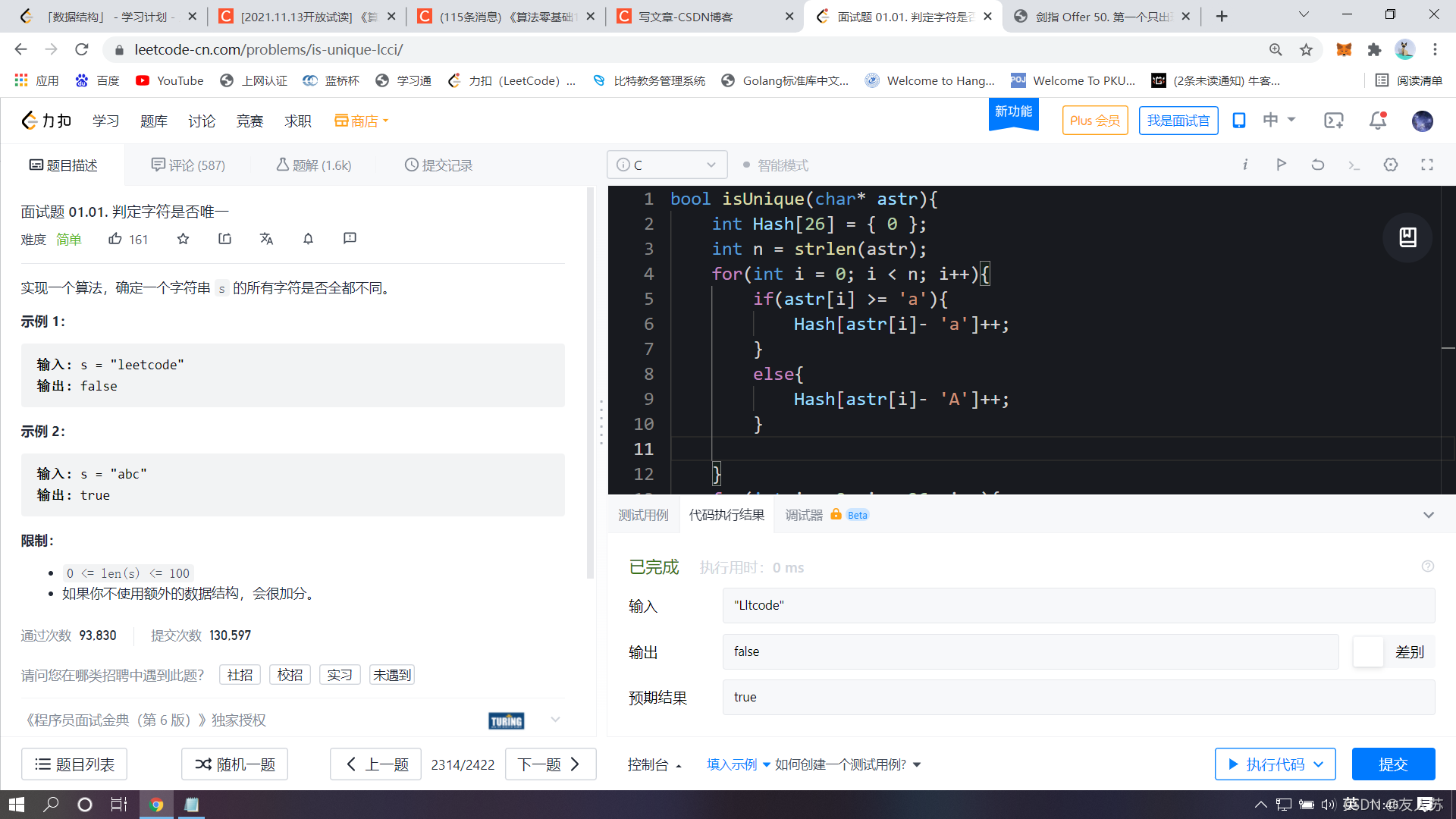Open the 题解 (1.6k) tab

pos(314,165)
